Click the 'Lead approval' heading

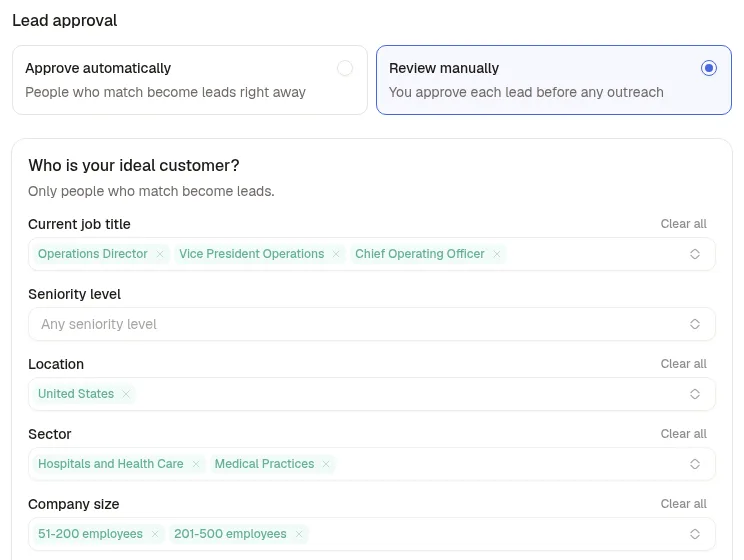pyautogui.click(x=65, y=20)
